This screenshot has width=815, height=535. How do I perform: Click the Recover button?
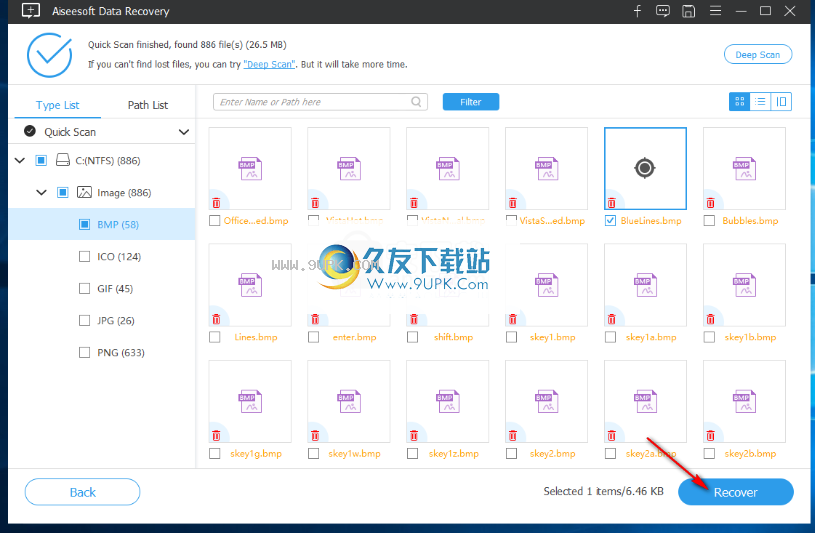735,492
